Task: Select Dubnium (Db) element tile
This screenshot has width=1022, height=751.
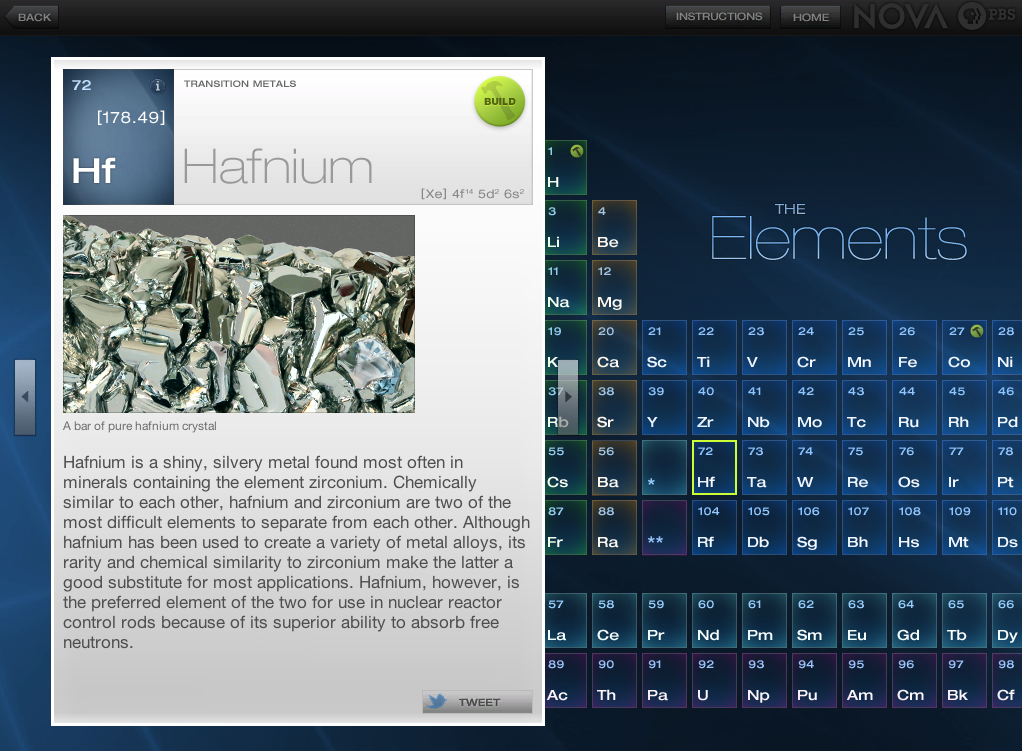Action: pos(765,527)
